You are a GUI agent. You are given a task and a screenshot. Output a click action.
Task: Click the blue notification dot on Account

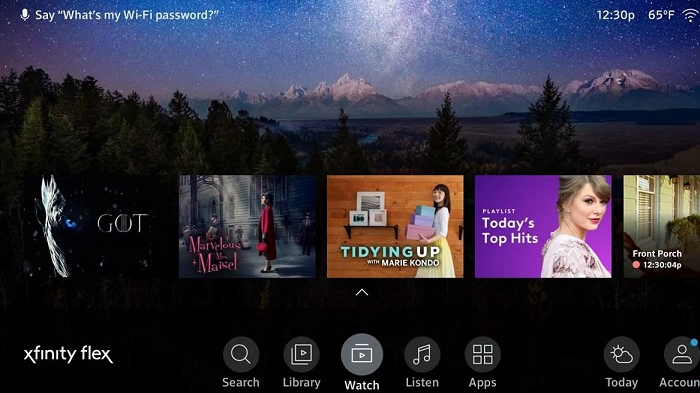pyautogui.click(x=694, y=343)
